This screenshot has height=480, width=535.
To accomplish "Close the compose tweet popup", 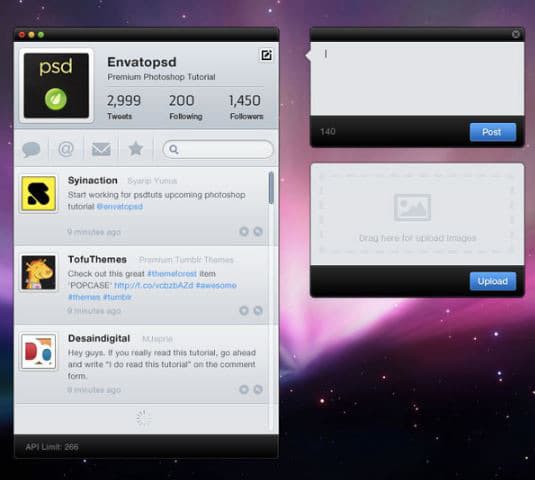I will [516, 34].
